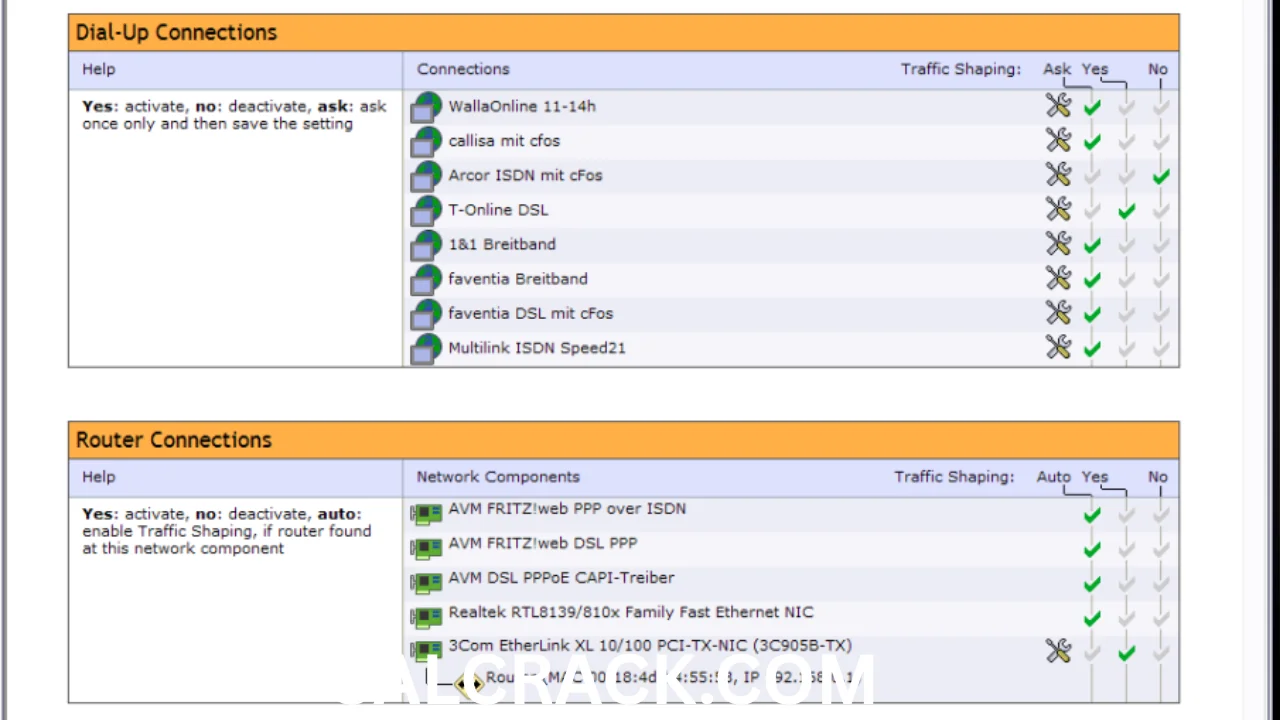Click 'AVM FRITZ!web PPP over ISDN' component name
Viewport: 1280px width, 720px height.
(x=567, y=508)
